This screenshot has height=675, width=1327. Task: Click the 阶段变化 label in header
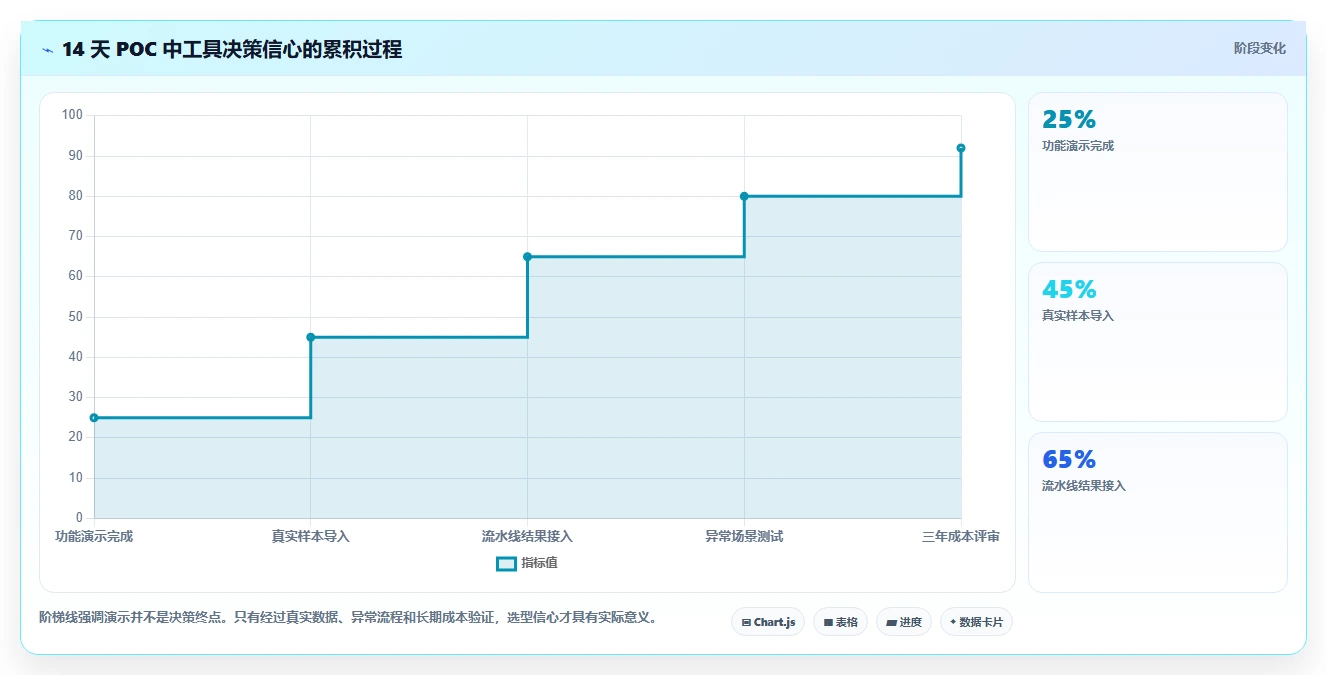(x=1259, y=48)
